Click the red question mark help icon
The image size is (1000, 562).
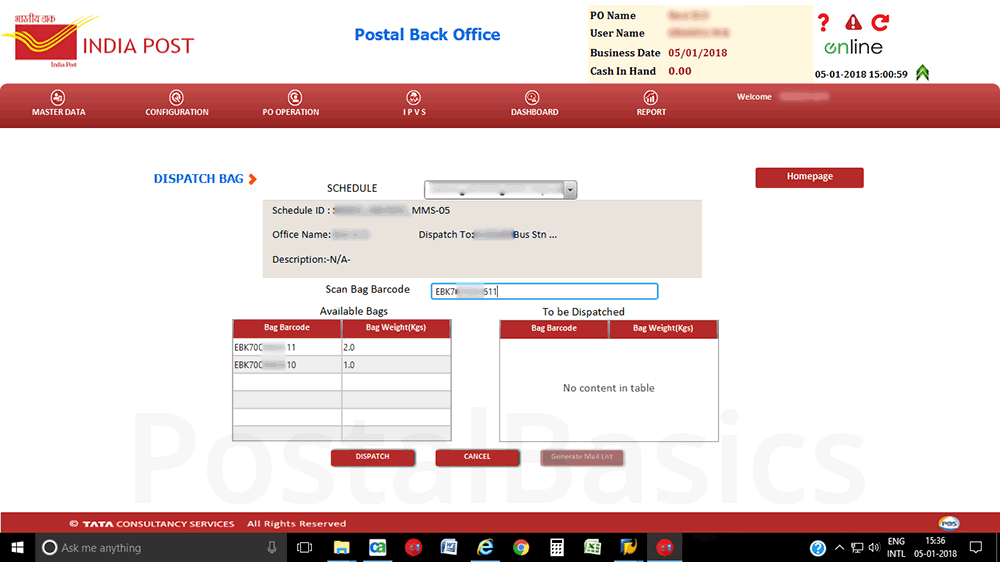click(x=824, y=23)
